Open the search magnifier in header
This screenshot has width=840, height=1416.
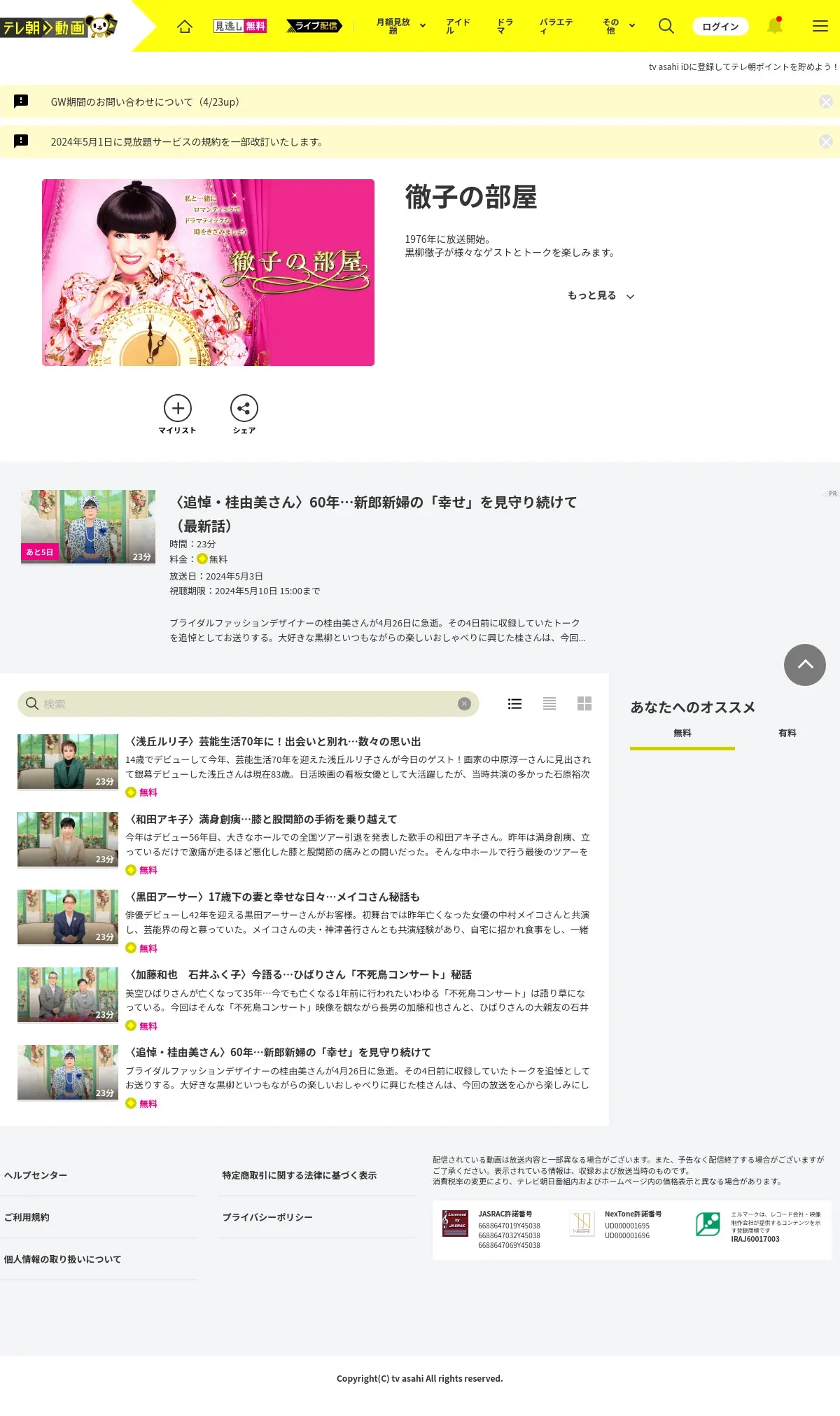pos(666,26)
